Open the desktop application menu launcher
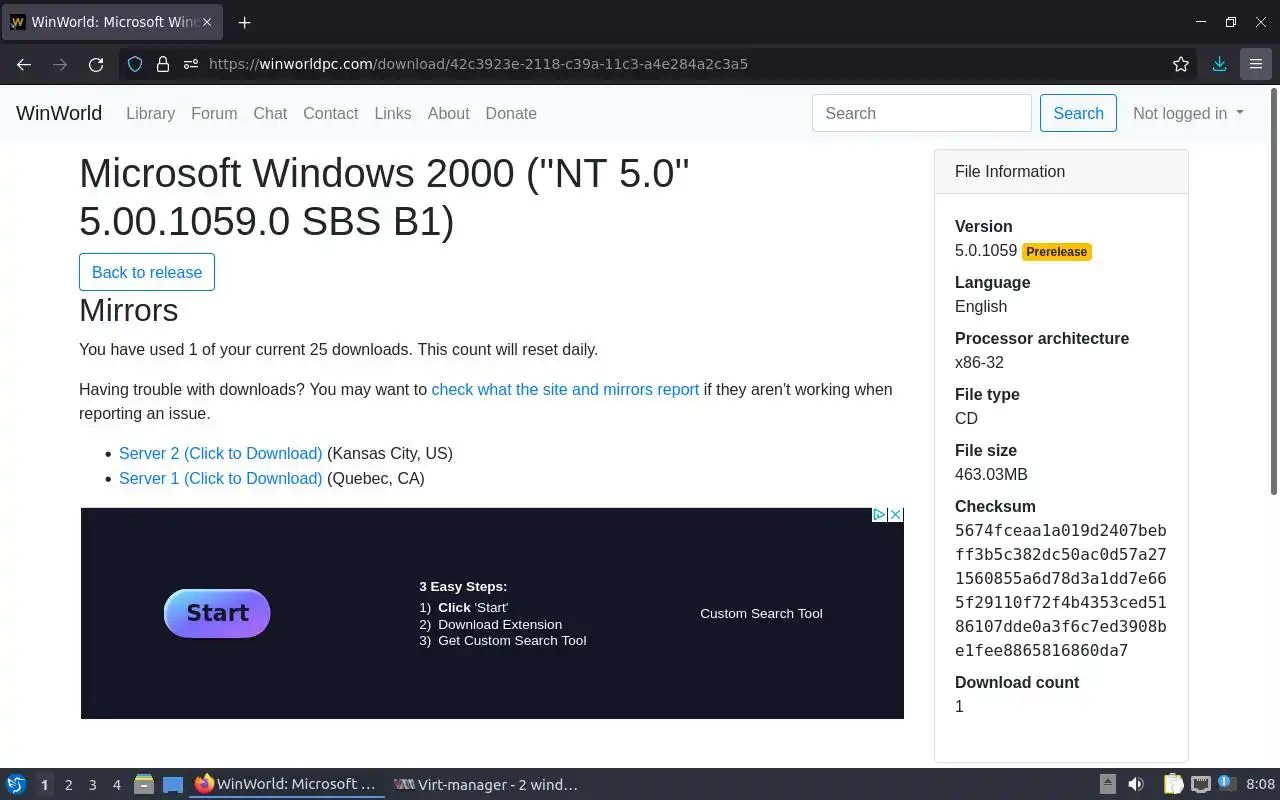Viewport: 1280px width, 800px height. (16, 785)
